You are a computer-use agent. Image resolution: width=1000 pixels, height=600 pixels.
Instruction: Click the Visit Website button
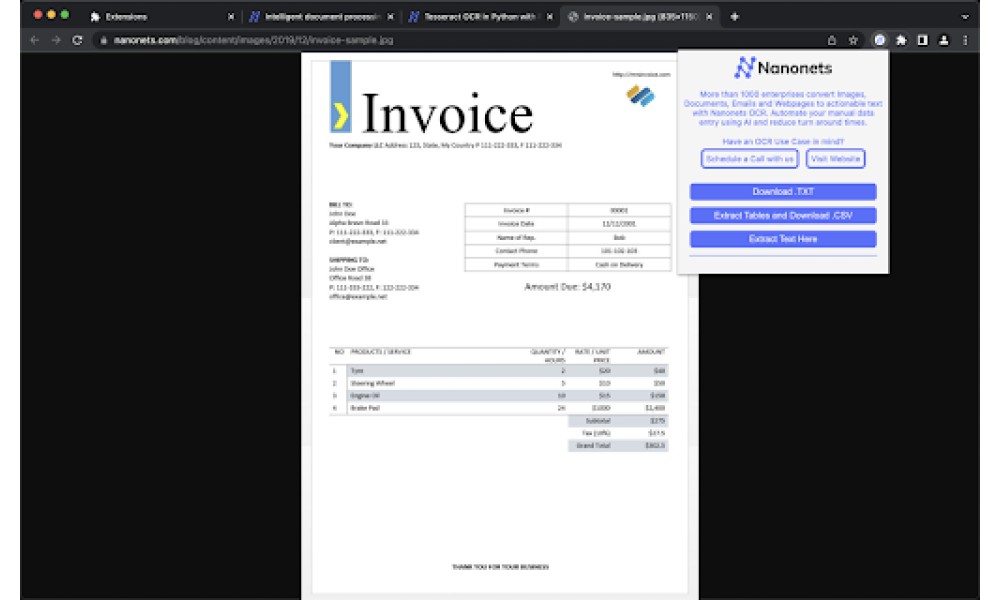(835, 159)
